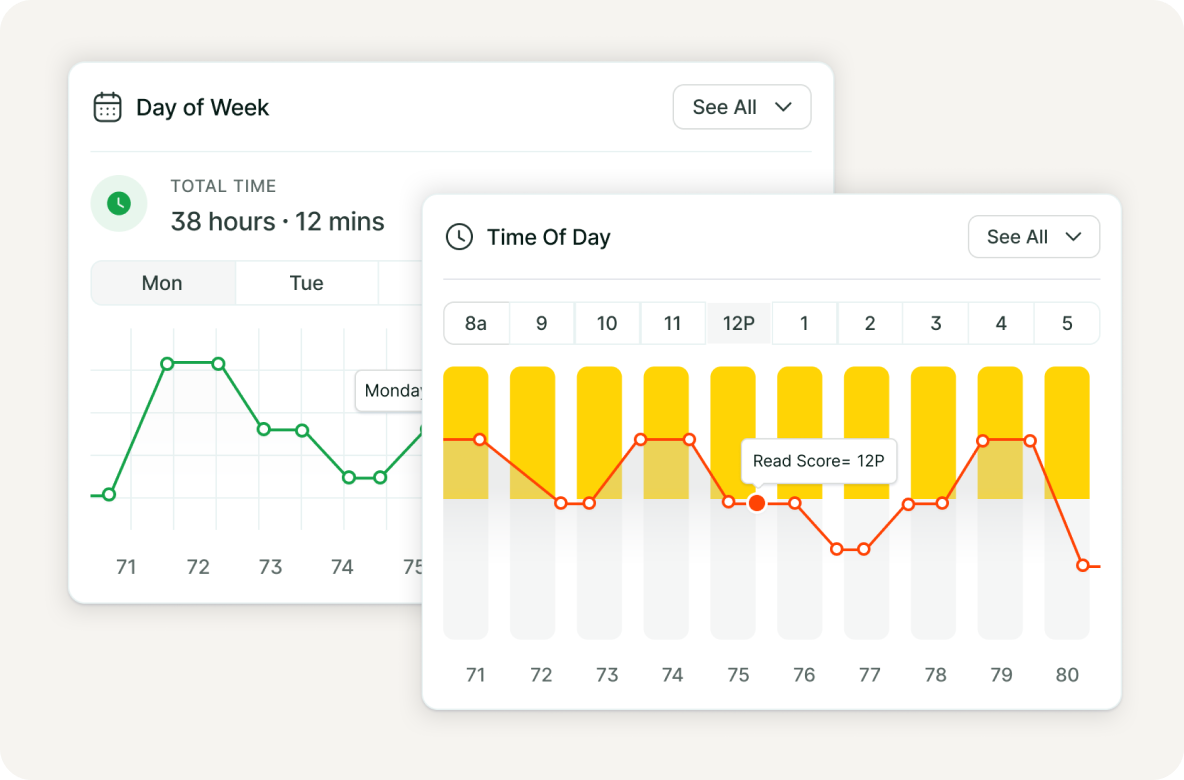This screenshot has width=1184, height=780.
Task: Click the chevron on the Day of Week See All
Action: tap(783, 107)
